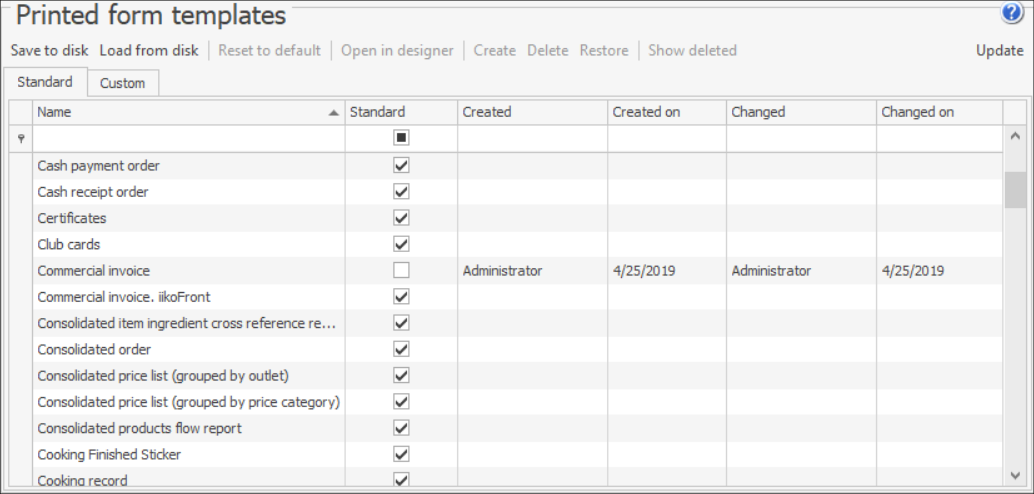The width and height of the screenshot is (1034, 494).
Task: Select the Standard tab
Action: click(45, 82)
